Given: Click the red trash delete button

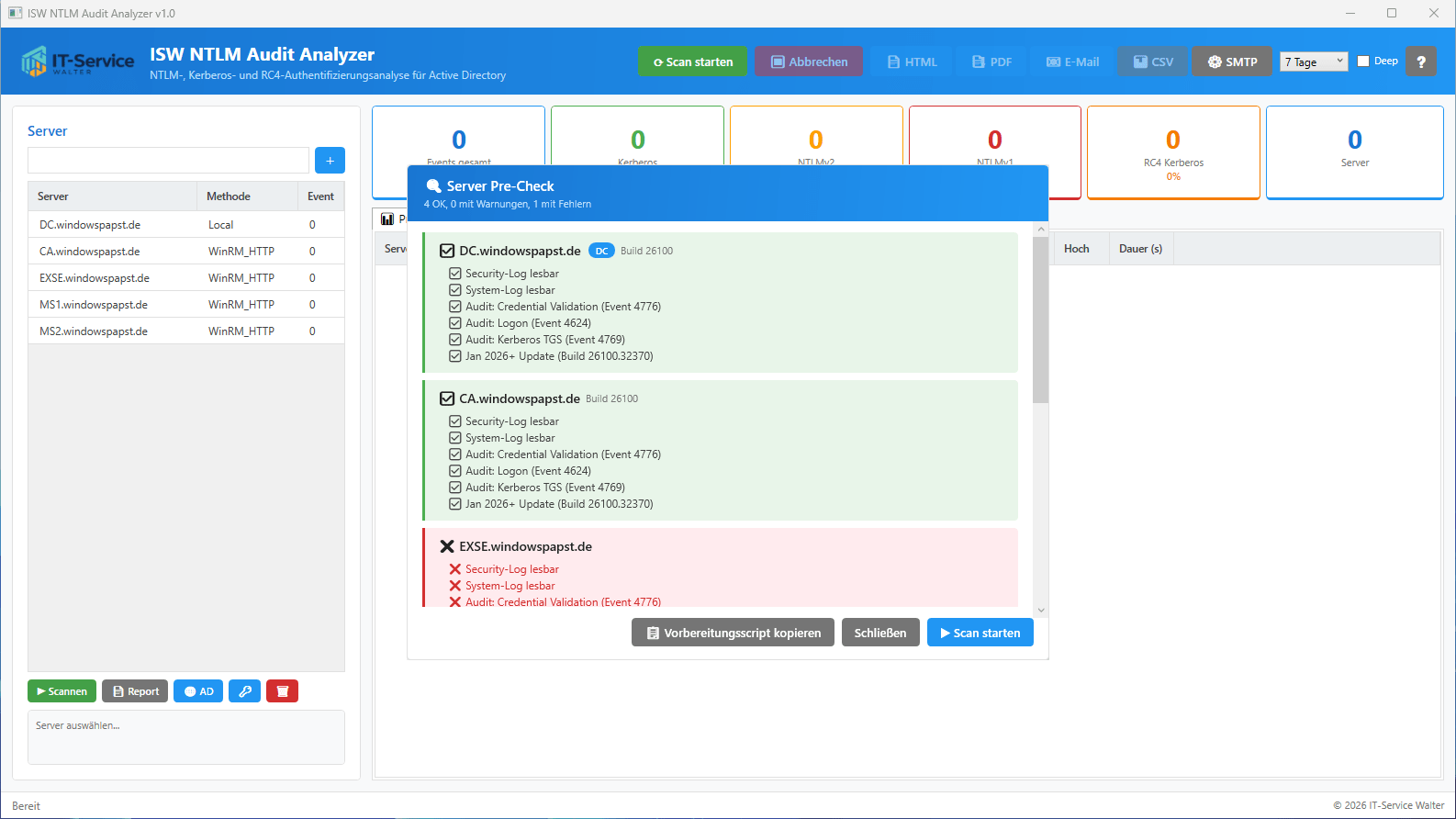Looking at the screenshot, I should pyautogui.click(x=282, y=691).
